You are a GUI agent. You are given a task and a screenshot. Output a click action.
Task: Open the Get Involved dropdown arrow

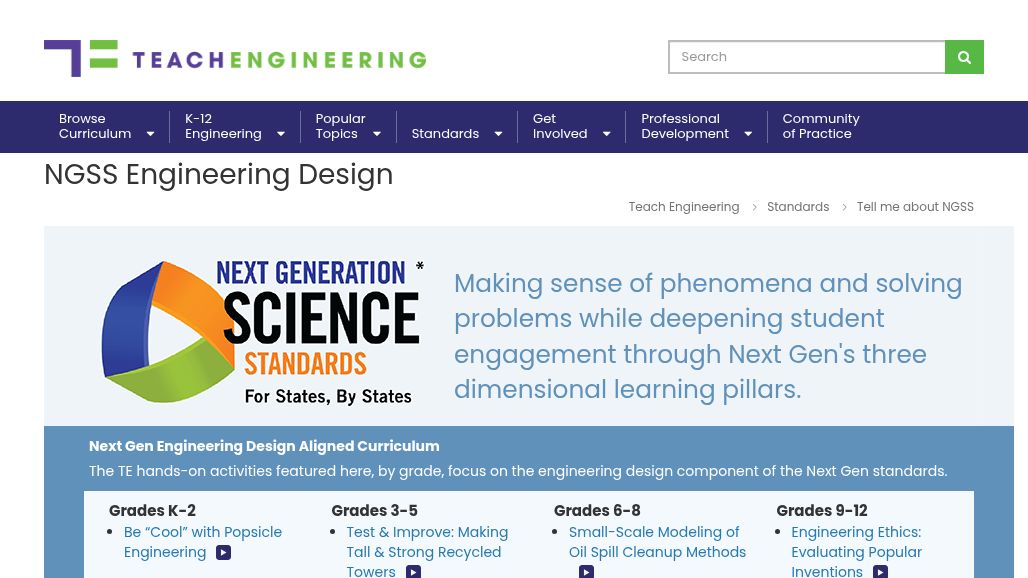coord(606,134)
